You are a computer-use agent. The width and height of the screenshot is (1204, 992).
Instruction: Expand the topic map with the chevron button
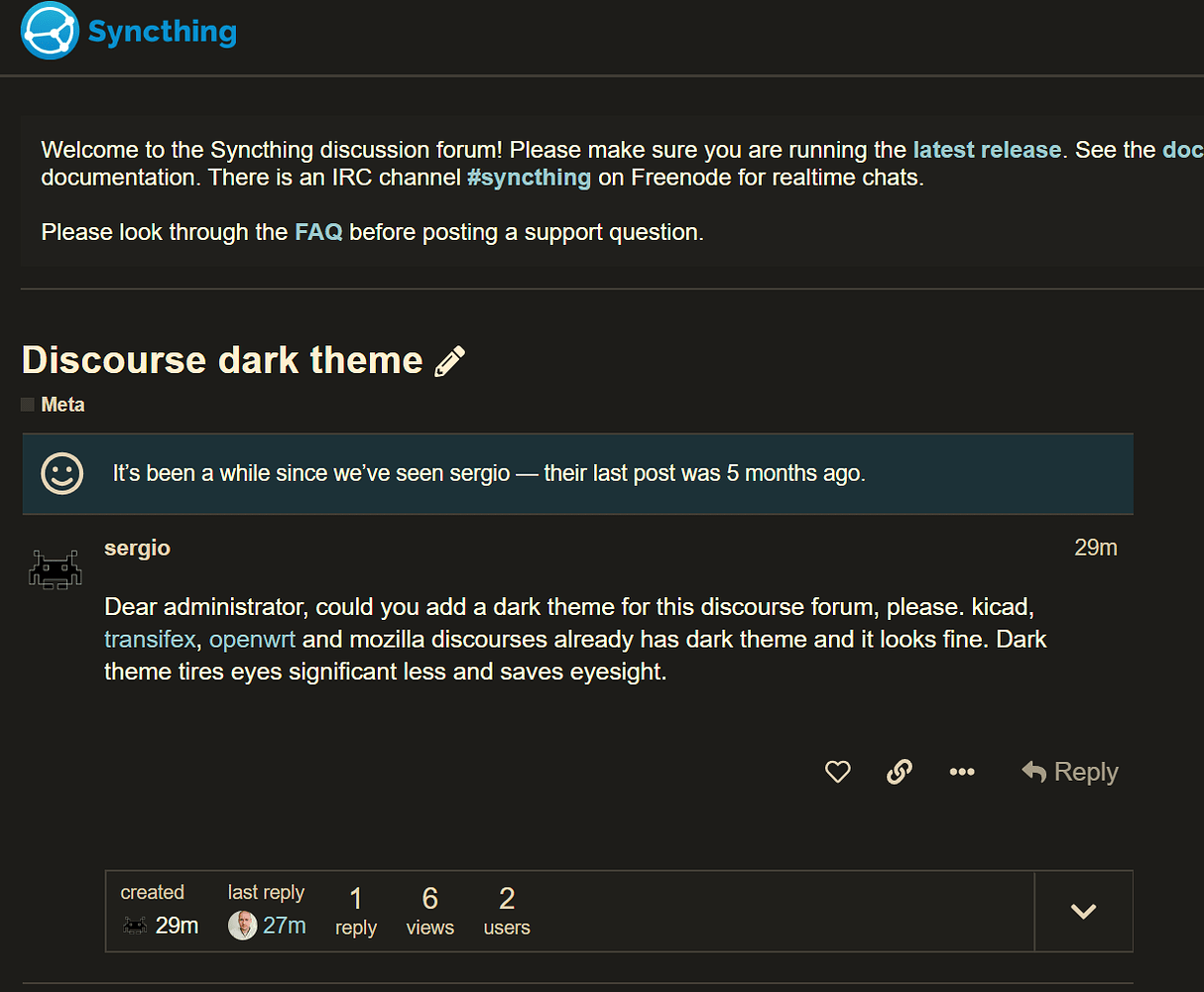point(1083,911)
